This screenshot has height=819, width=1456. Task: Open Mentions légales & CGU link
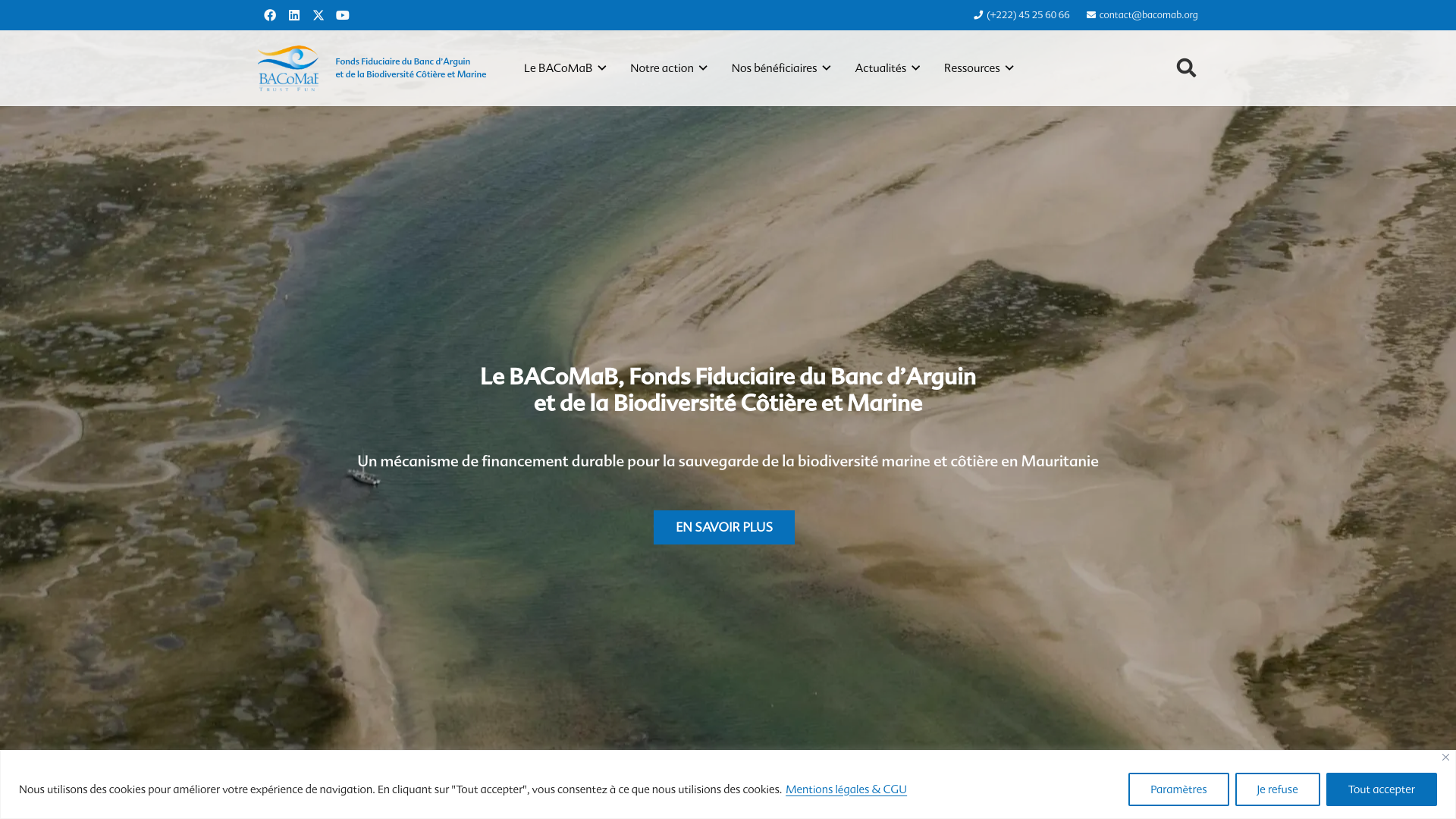point(846,789)
